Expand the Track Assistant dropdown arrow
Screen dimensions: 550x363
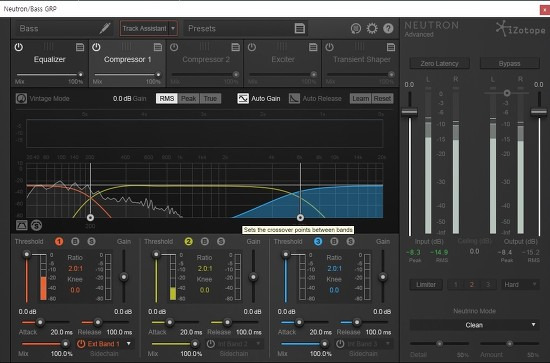[x=173, y=28]
